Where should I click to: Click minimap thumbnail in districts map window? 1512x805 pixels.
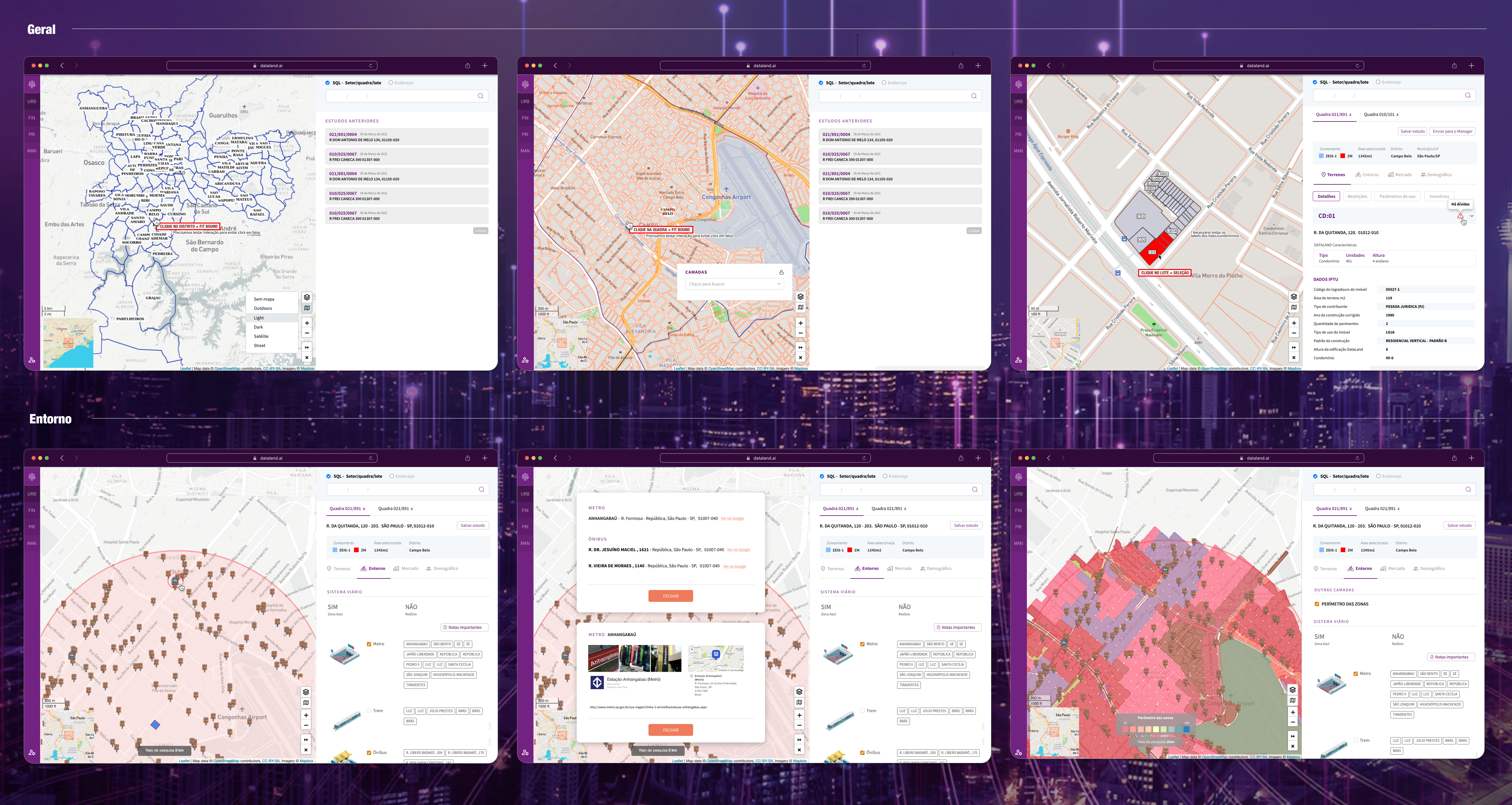68,343
